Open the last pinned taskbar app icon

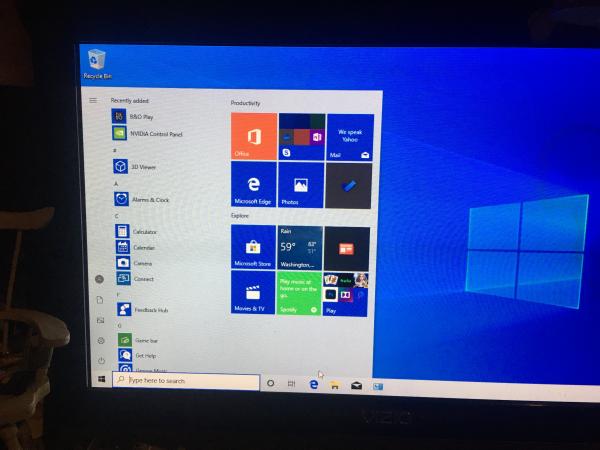(x=378, y=386)
